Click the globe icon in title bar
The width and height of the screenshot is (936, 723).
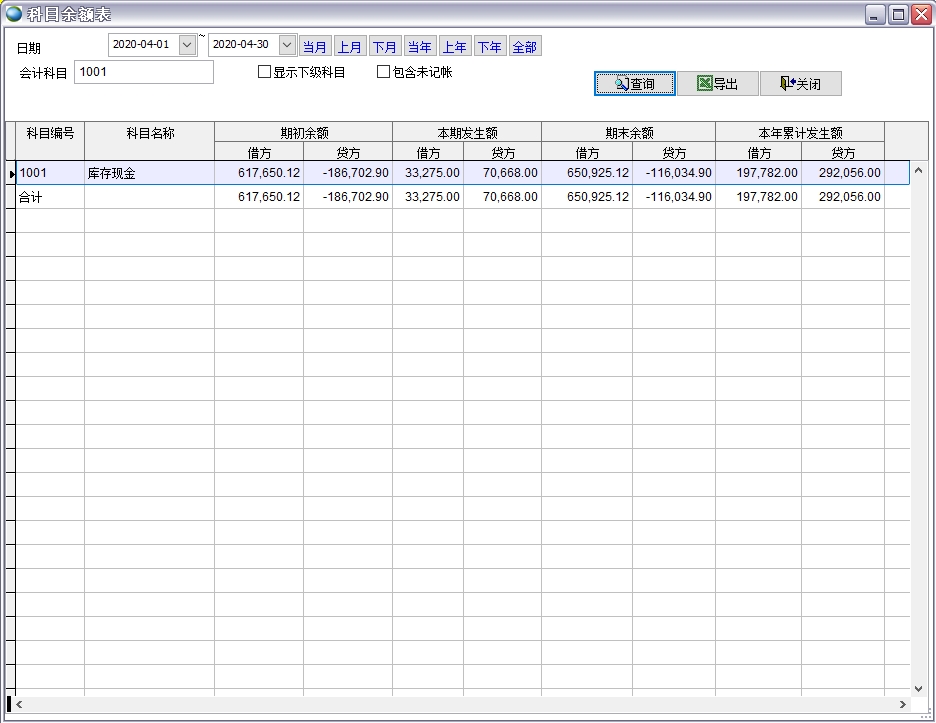click(x=14, y=14)
